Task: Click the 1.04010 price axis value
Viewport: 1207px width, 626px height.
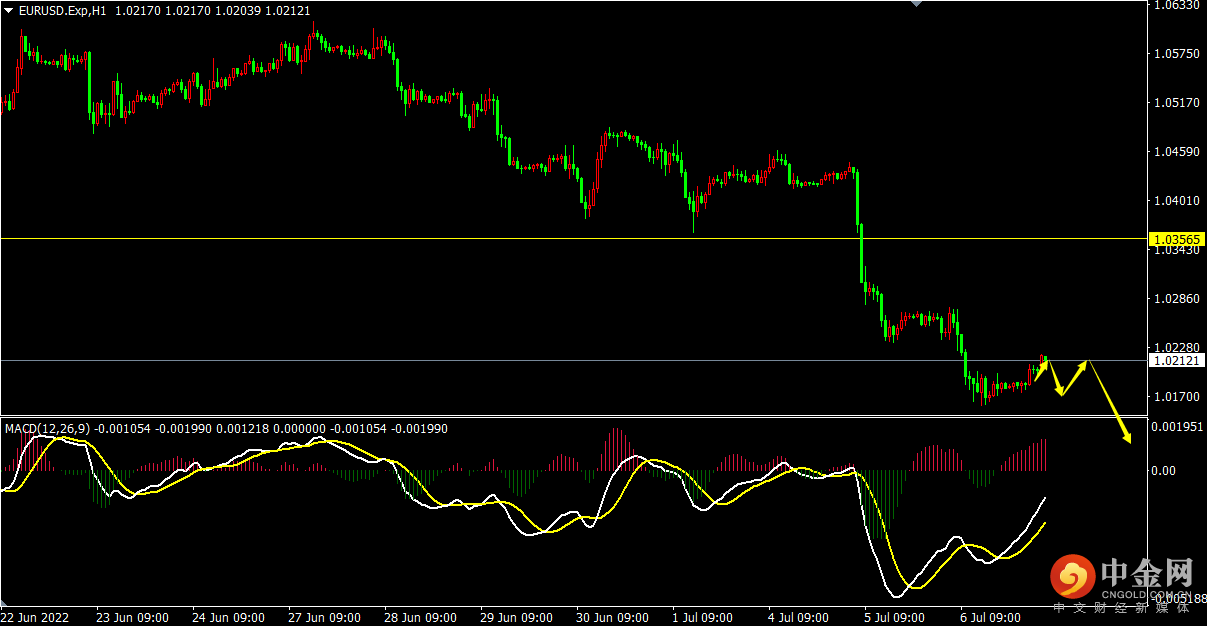Action: click(x=1176, y=200)
